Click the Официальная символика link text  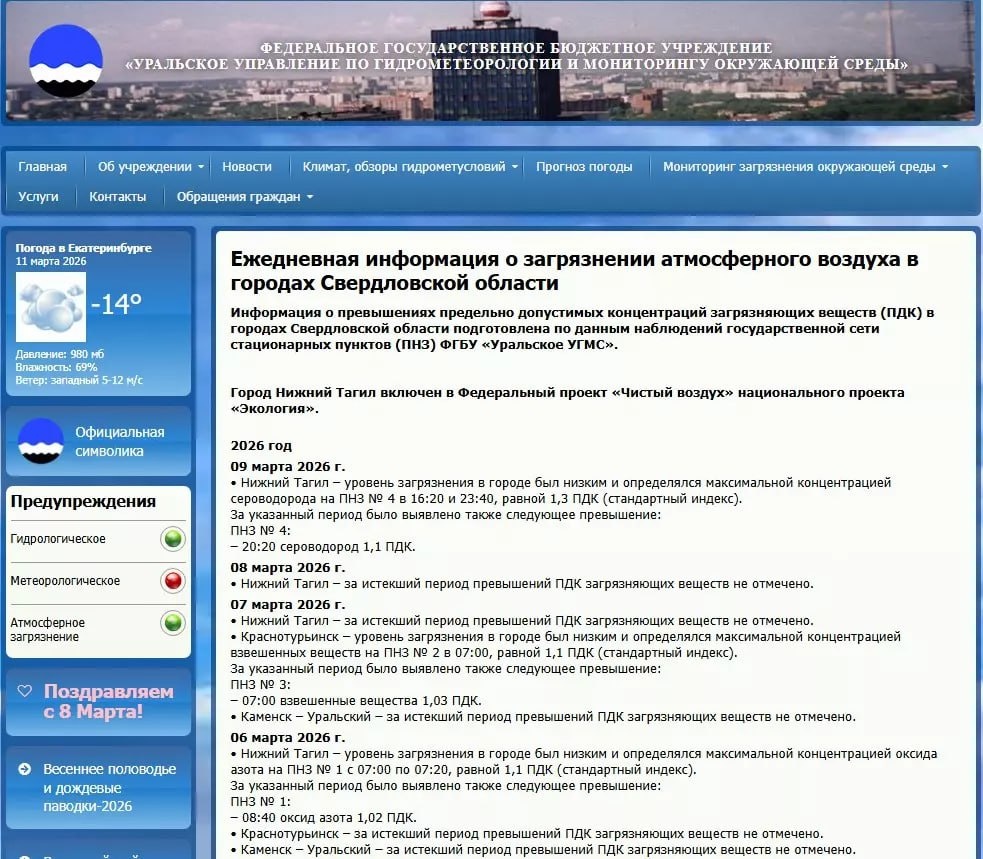[x=120, y=441]
